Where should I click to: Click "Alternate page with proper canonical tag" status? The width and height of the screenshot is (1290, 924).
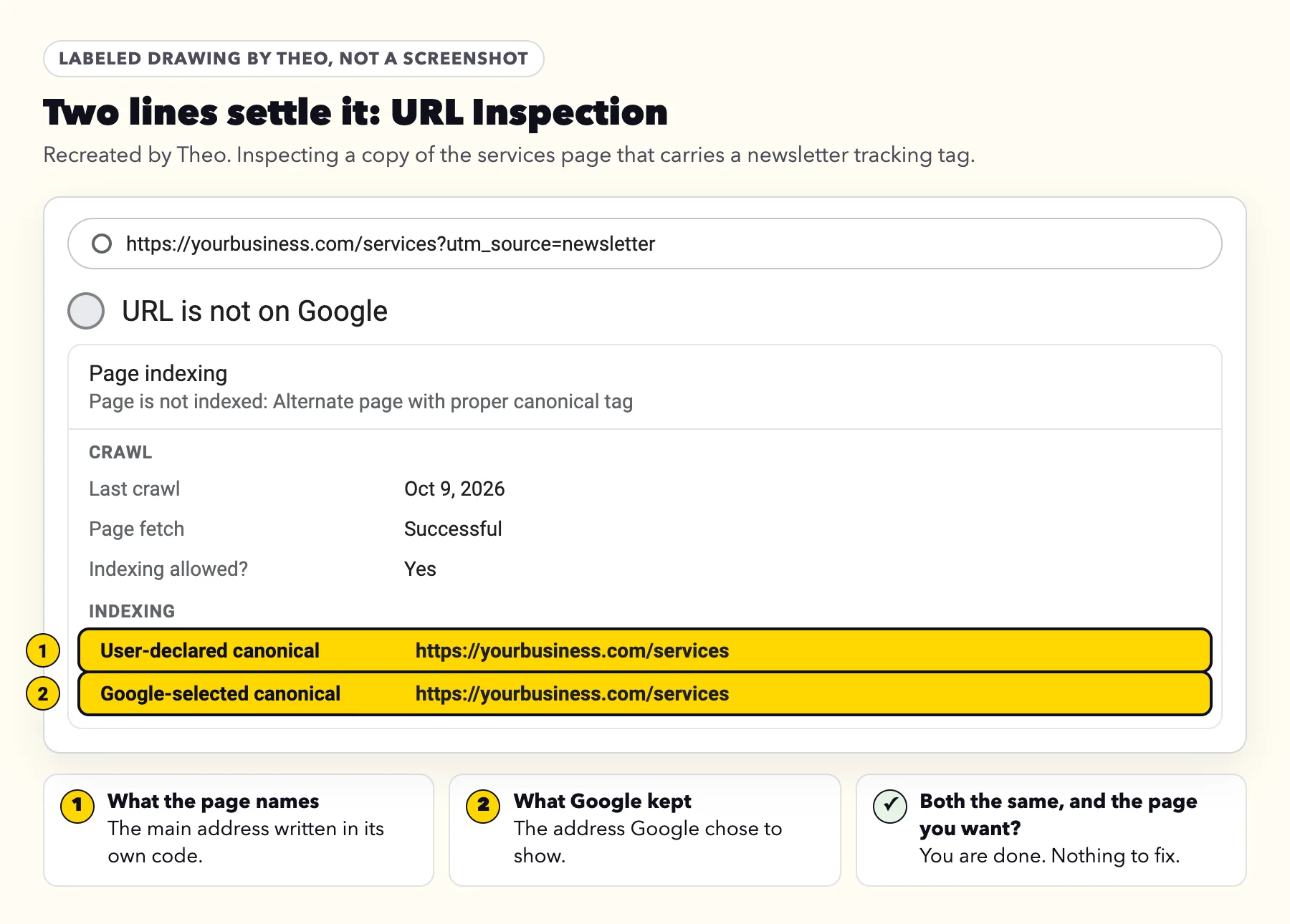[x=453, y=402]
